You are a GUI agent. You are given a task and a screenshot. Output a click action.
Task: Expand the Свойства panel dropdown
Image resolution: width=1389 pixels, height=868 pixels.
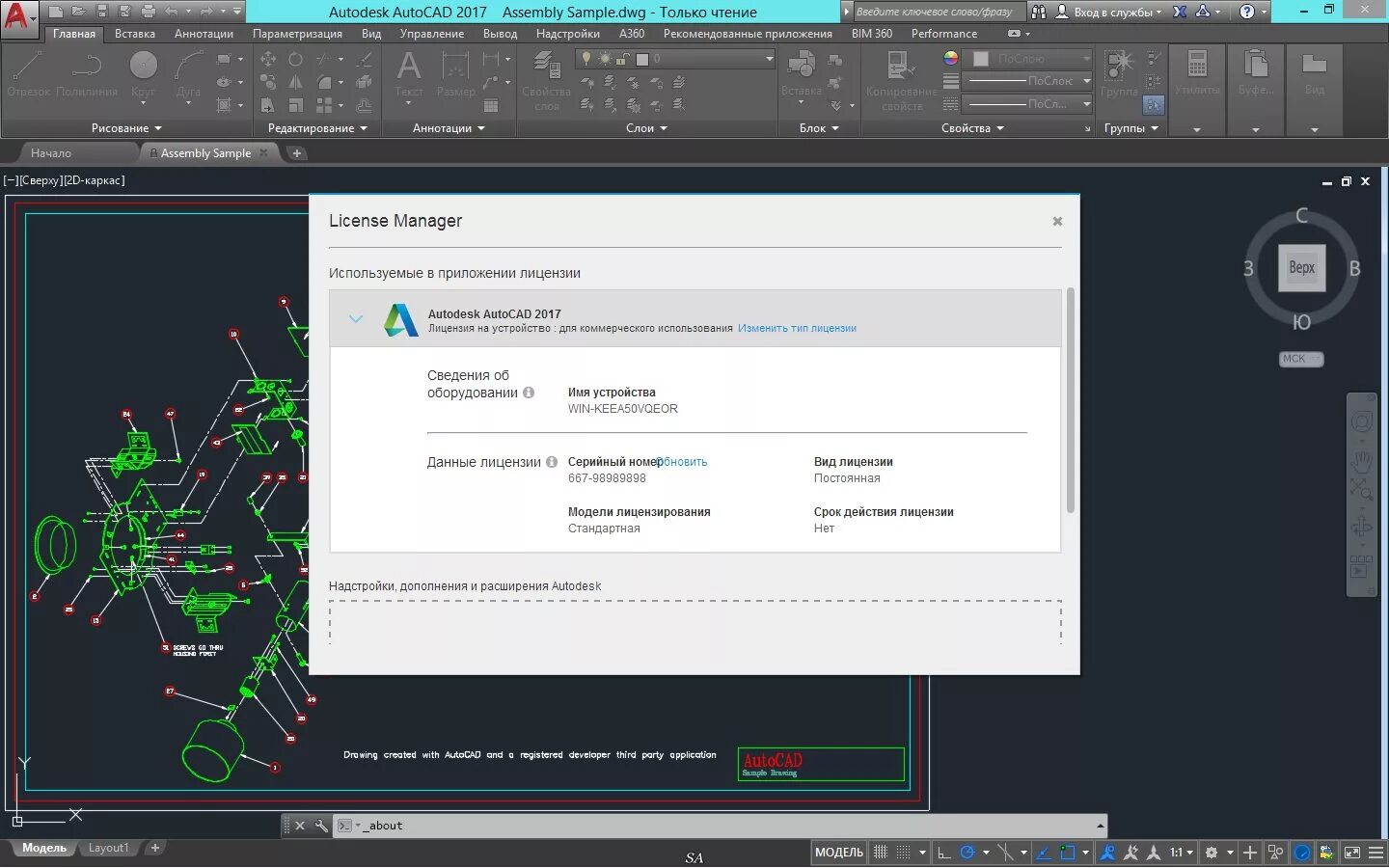972,127
